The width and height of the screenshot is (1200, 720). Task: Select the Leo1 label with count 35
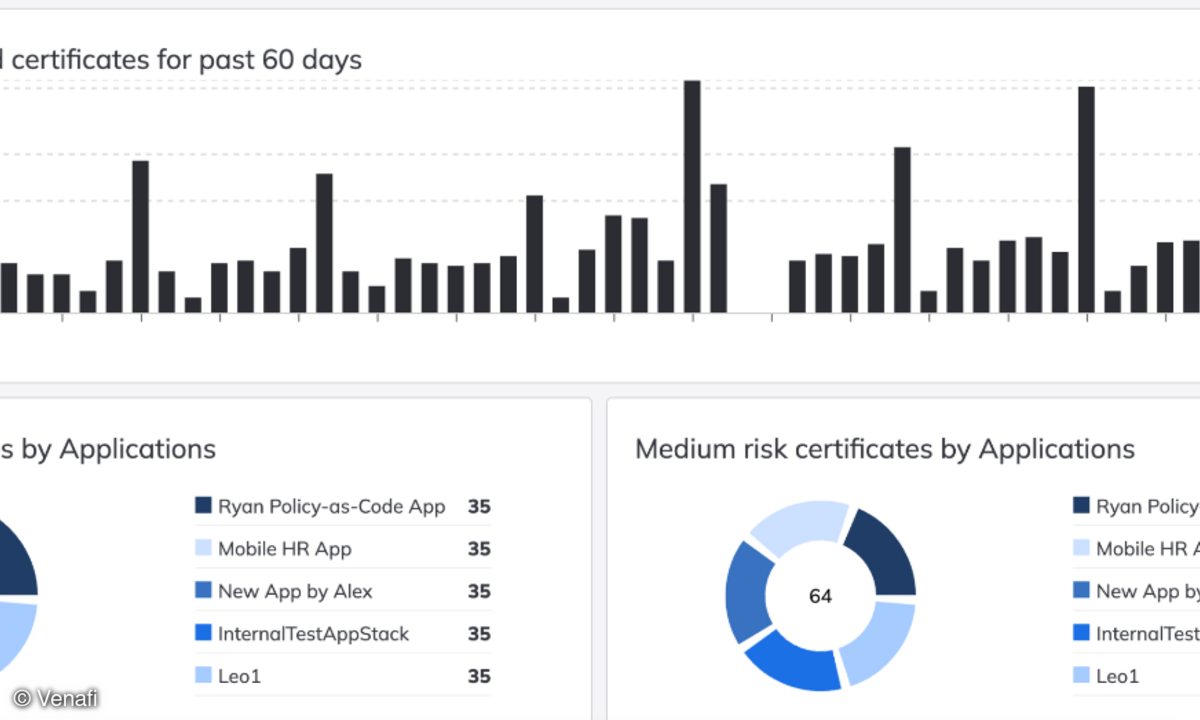(x=239, y=676)
